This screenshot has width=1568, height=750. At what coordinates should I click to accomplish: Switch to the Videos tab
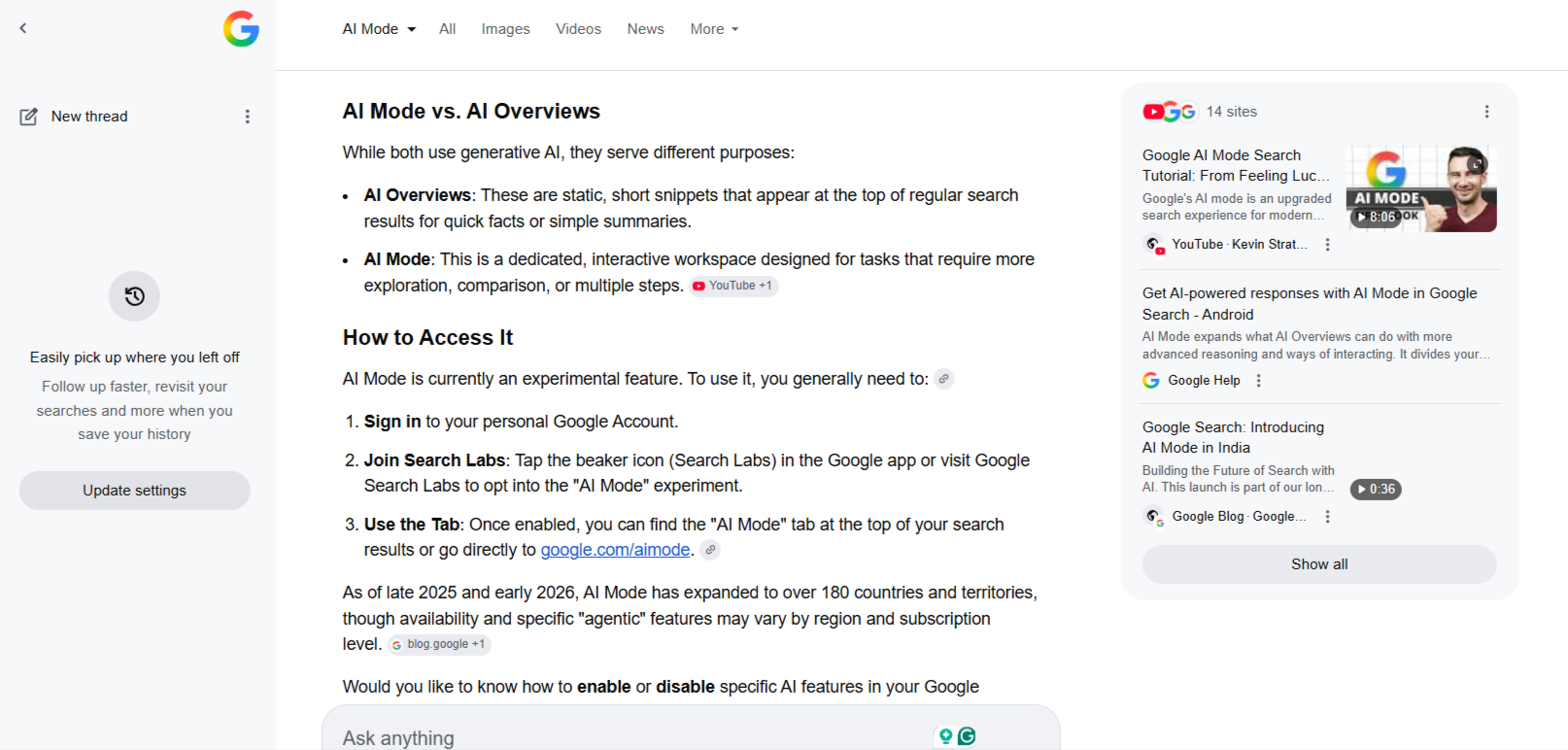(x=578, y=29)
